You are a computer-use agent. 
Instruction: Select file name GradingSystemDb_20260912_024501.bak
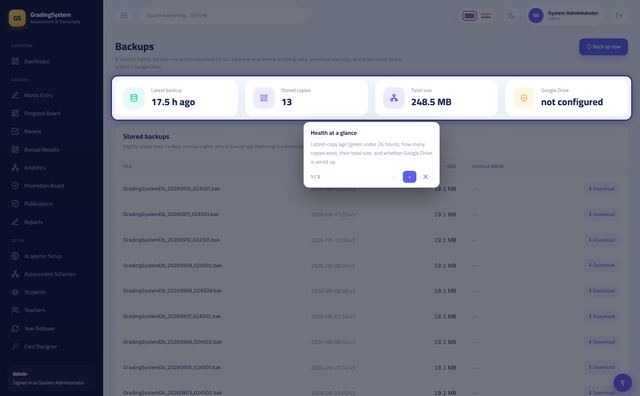(171, 189)
